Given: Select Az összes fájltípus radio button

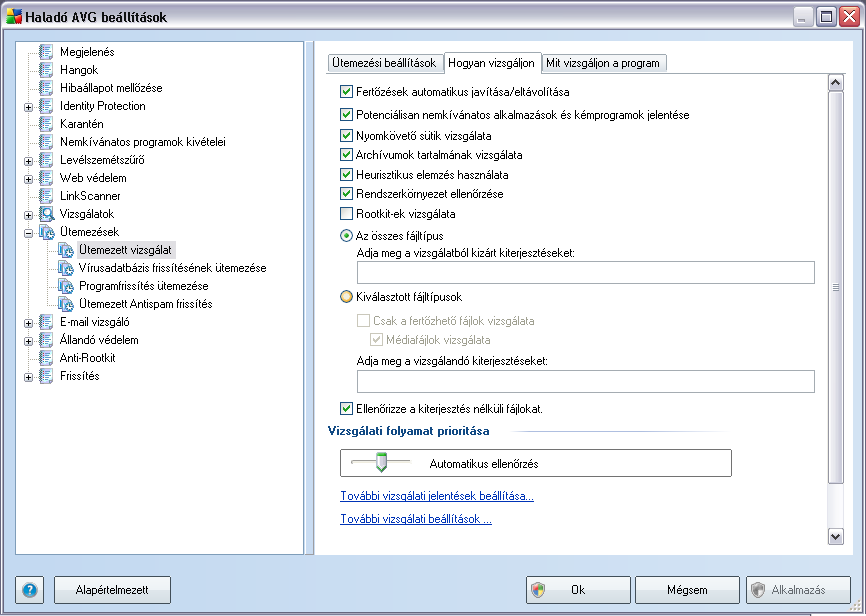Looking at the screenshot, I should coord(346,236).
